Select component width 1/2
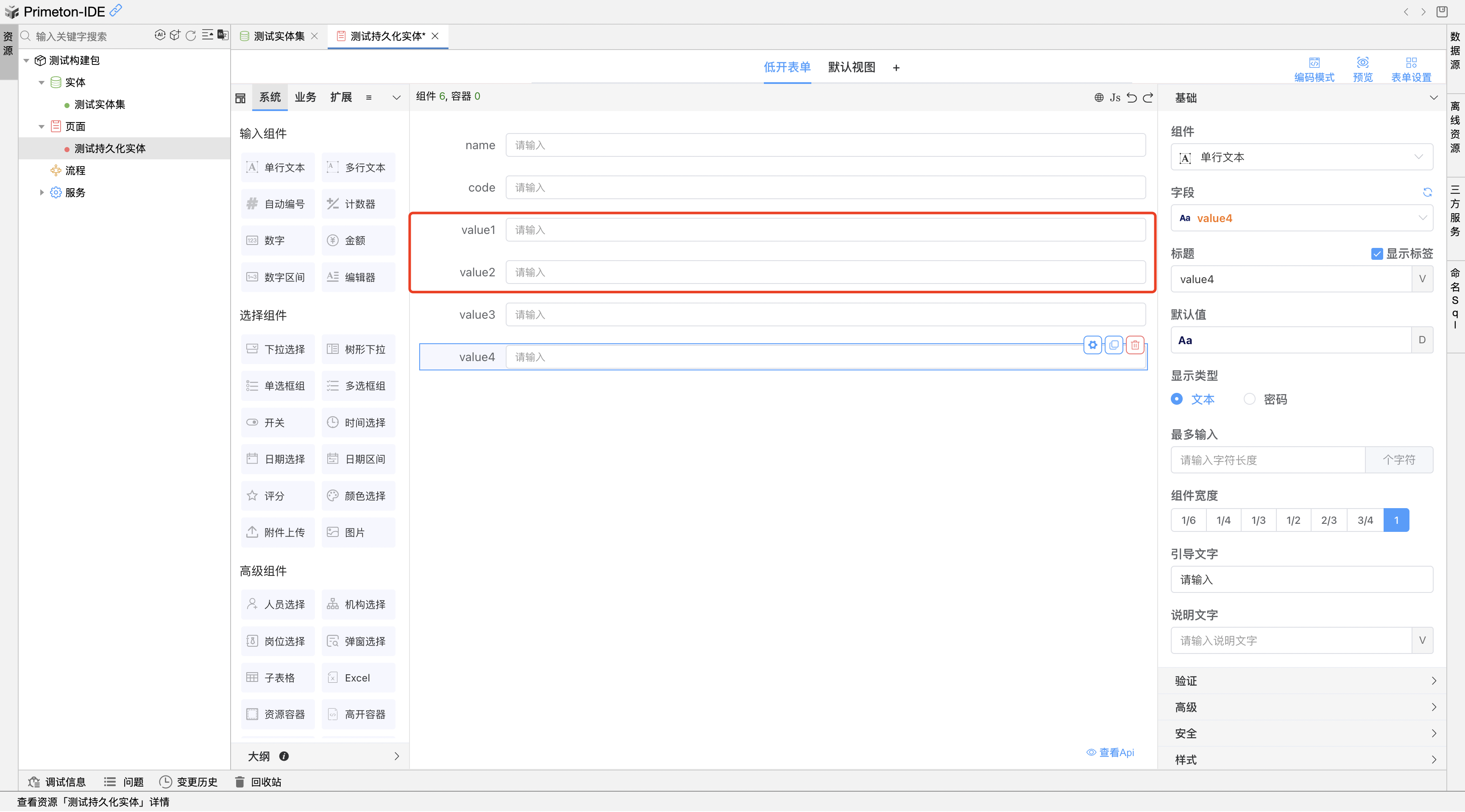Screen dimensions: 1465x812 1293,519
